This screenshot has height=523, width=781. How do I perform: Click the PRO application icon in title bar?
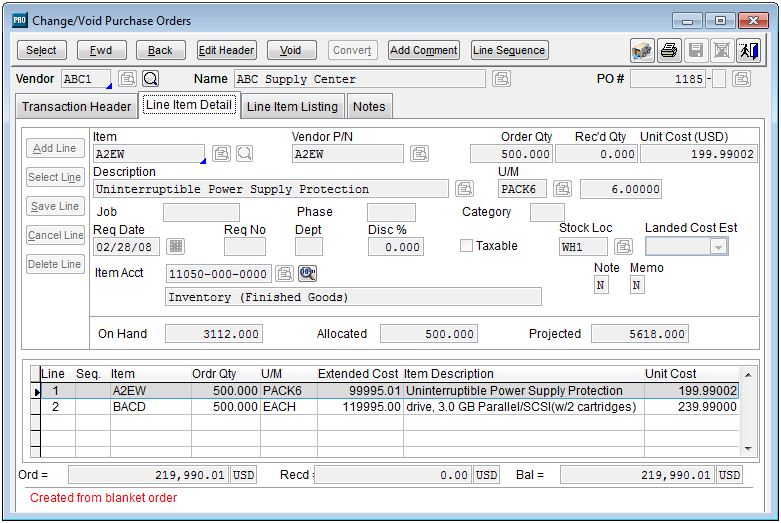click(20, 20)
